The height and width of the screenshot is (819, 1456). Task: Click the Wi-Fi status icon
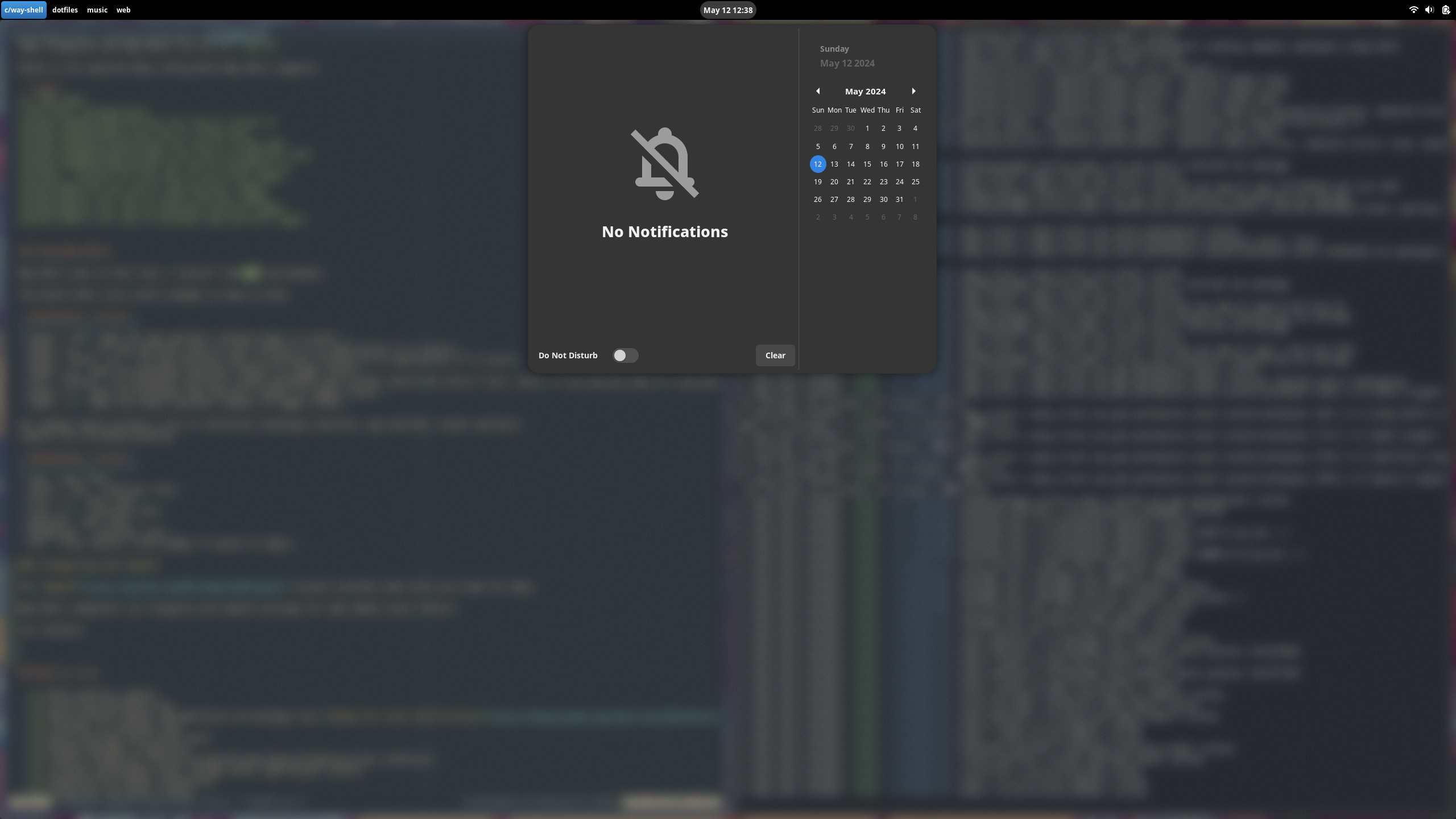(1413, 10)
